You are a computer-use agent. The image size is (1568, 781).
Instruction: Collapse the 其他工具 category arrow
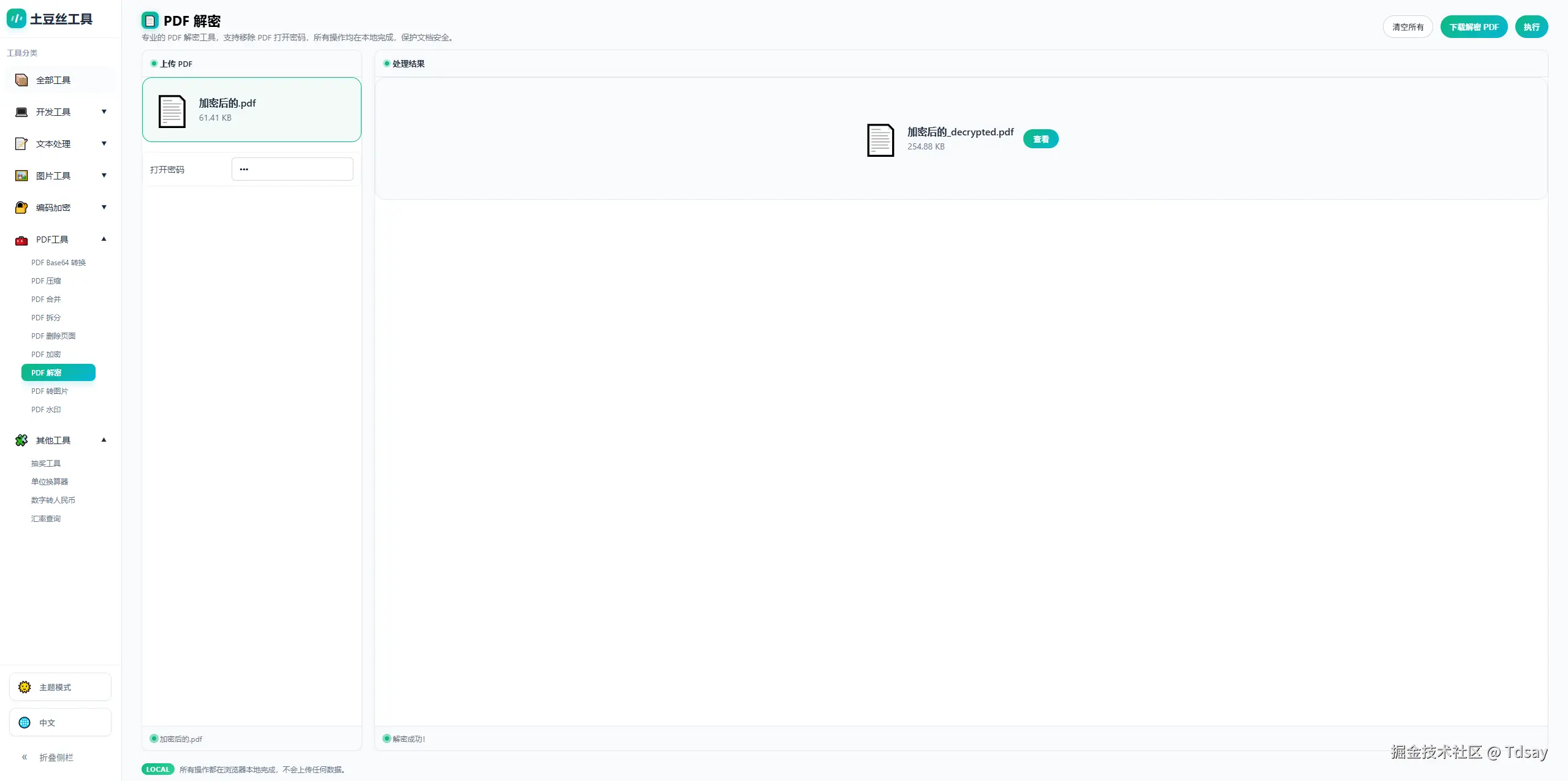104,440
